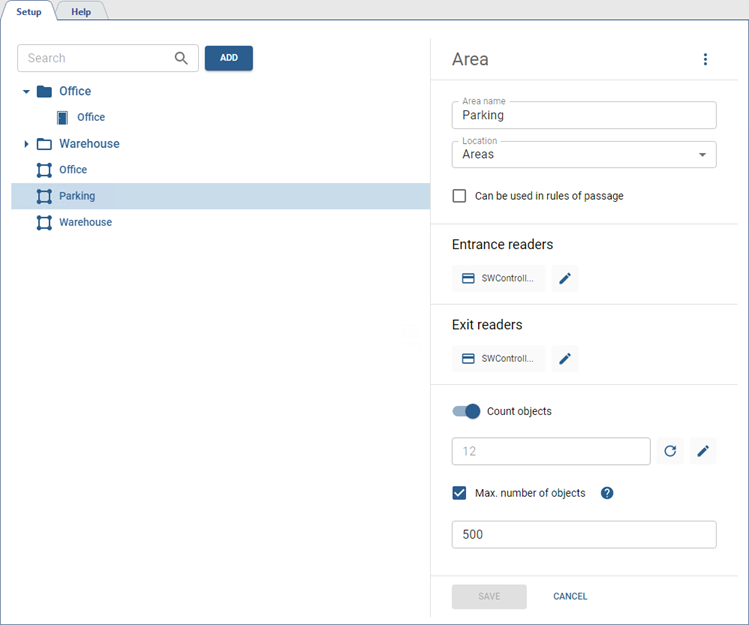Viewport: 749px width, 625px height.
Task: Switch to the Help tab
Action: pyautogui.click(x=81, y=12)
